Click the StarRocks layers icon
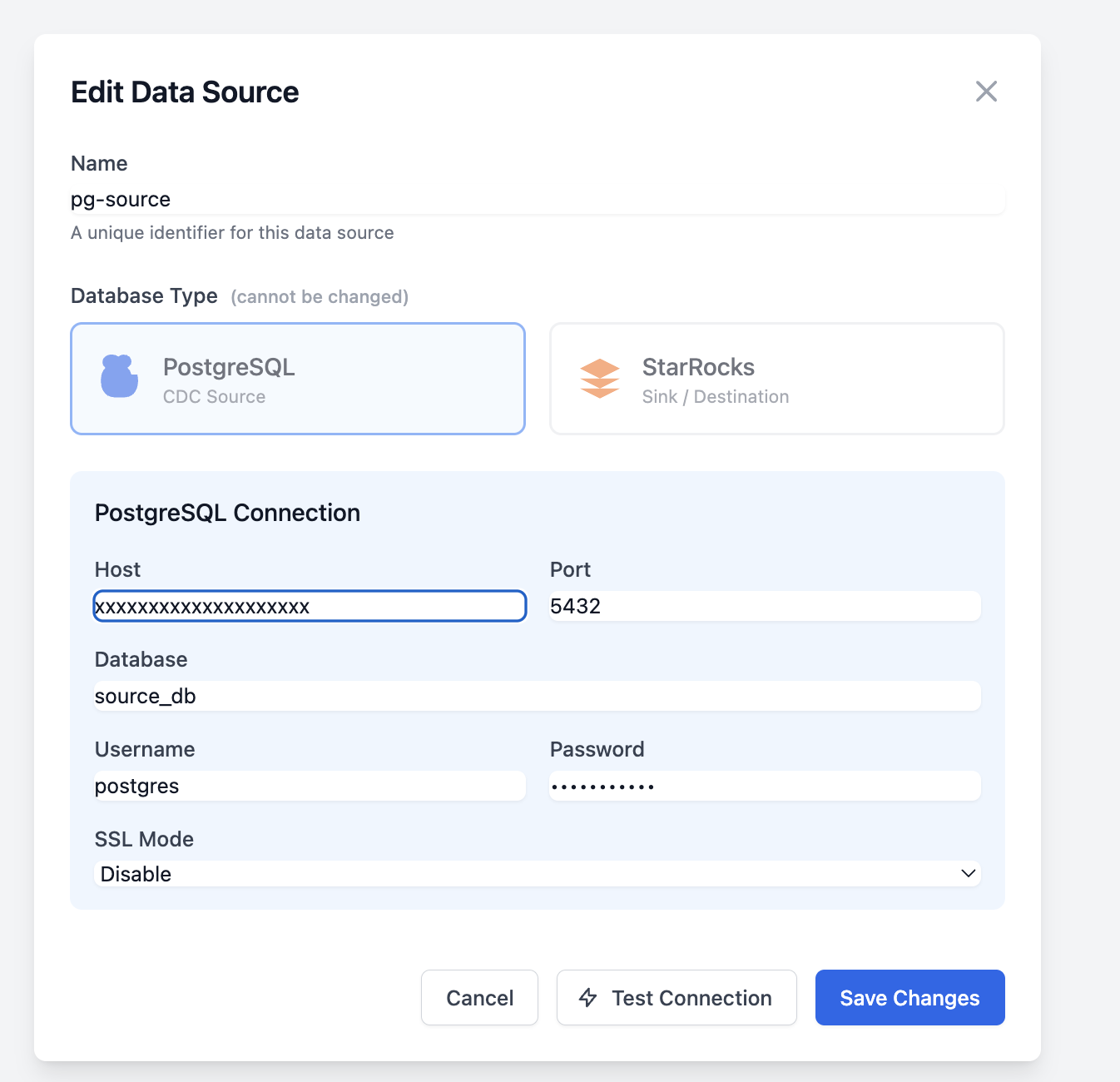The height and width of the screenshot is (1082, 1120). [599, 378]
